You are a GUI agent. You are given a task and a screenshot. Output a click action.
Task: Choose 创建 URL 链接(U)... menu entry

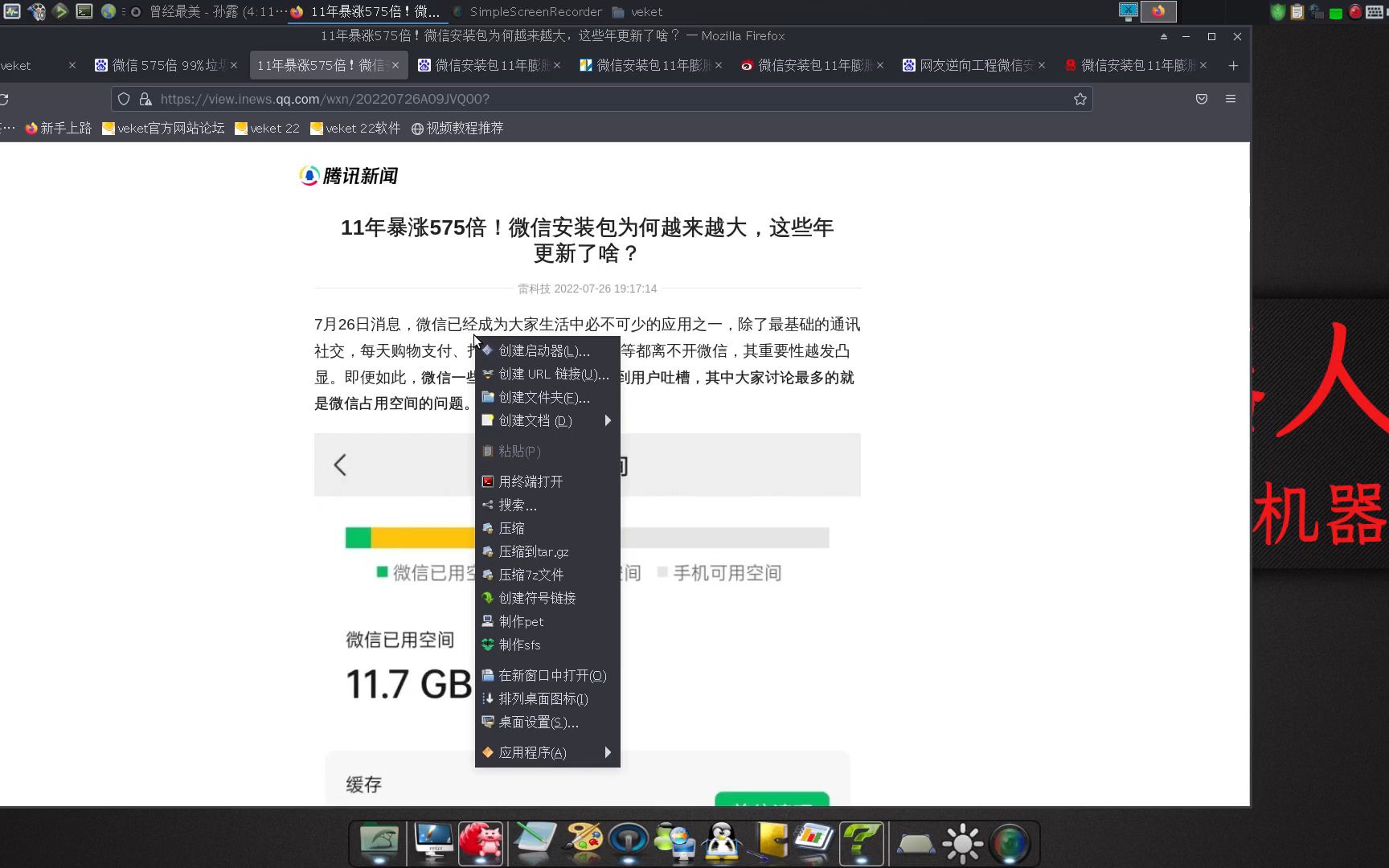tap(547, 374)
